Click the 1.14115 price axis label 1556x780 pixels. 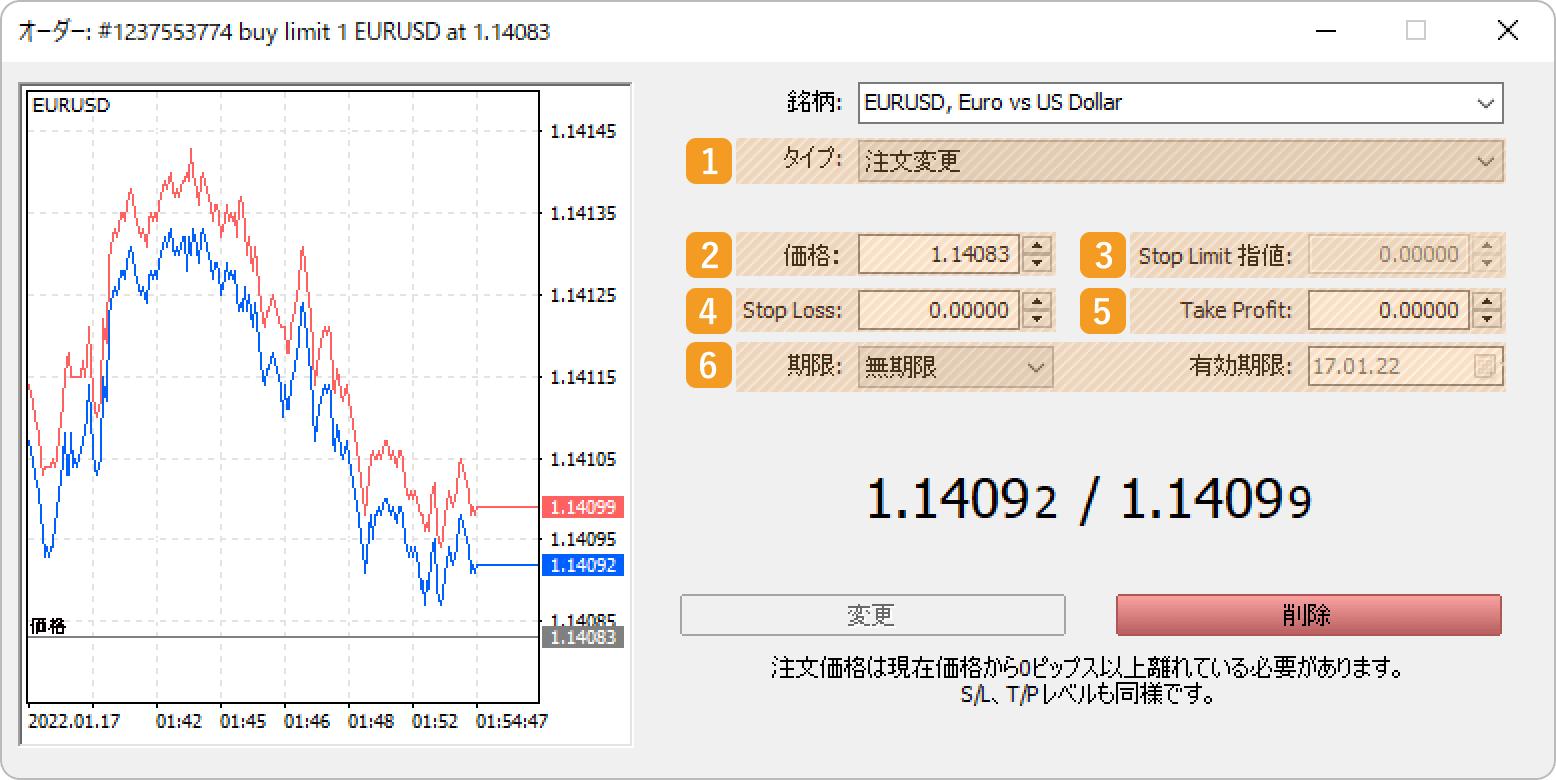pos(583,377)
